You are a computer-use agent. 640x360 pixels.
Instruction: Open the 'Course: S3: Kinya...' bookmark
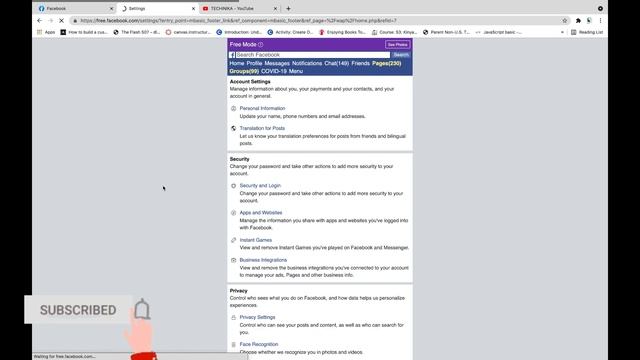(x=395, y=32)
